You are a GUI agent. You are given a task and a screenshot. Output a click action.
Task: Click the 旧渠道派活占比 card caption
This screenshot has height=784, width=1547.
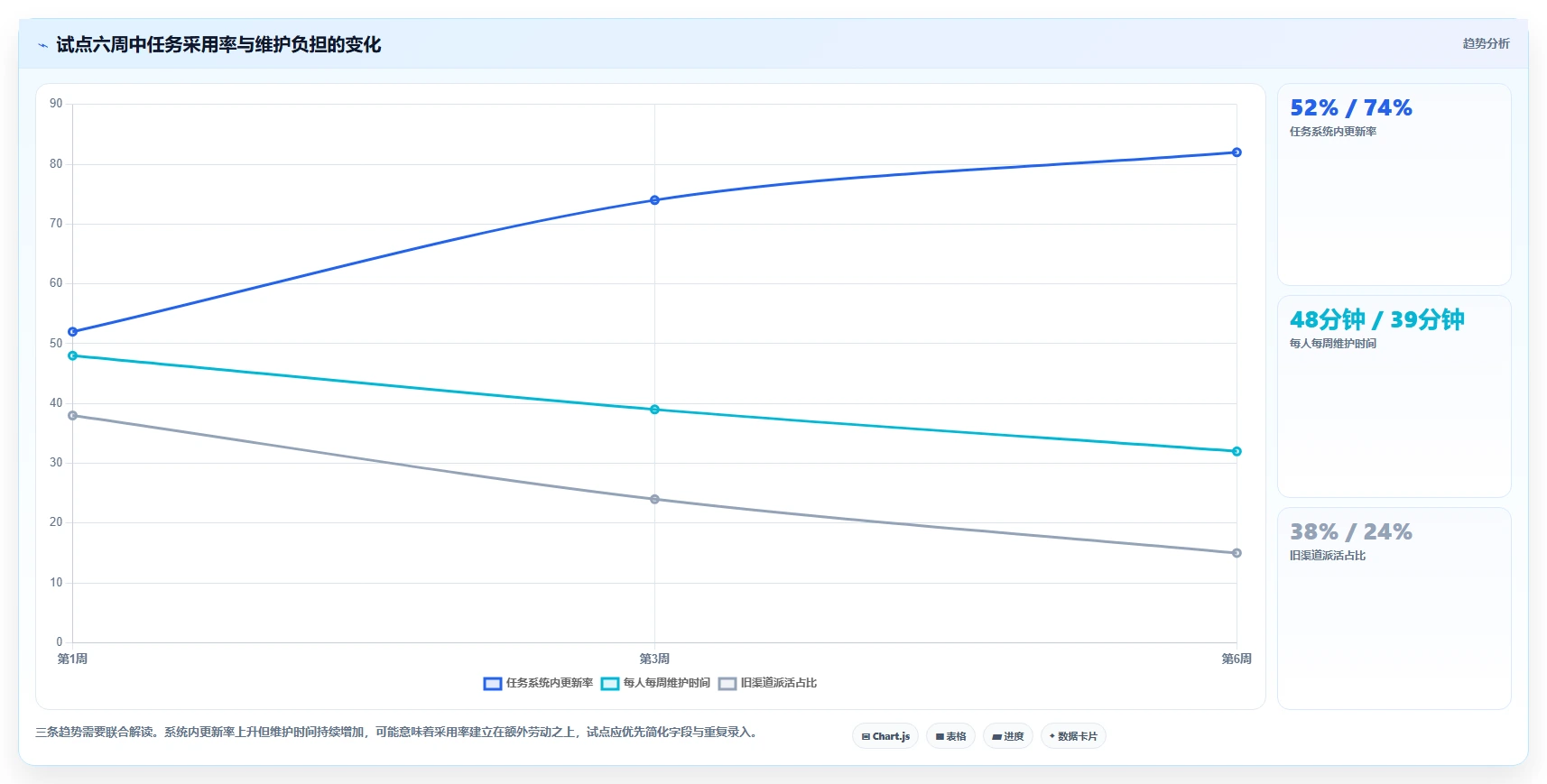pos(1328,556)
